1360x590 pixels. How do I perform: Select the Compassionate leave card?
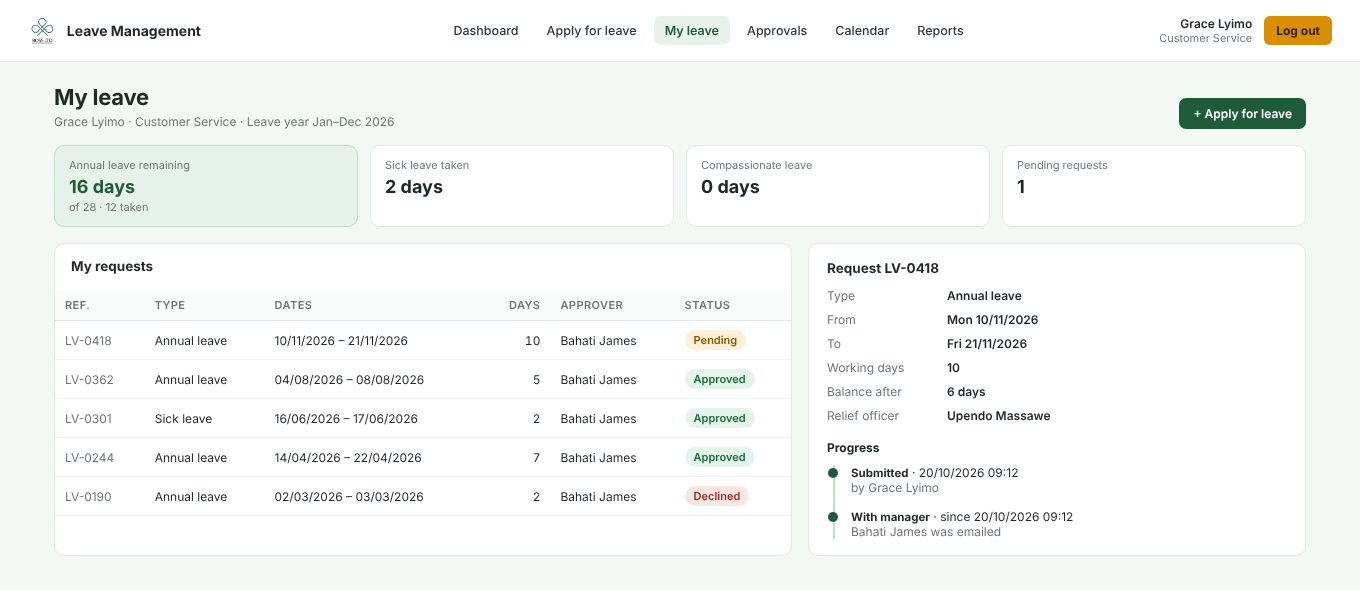coord(838,186)
